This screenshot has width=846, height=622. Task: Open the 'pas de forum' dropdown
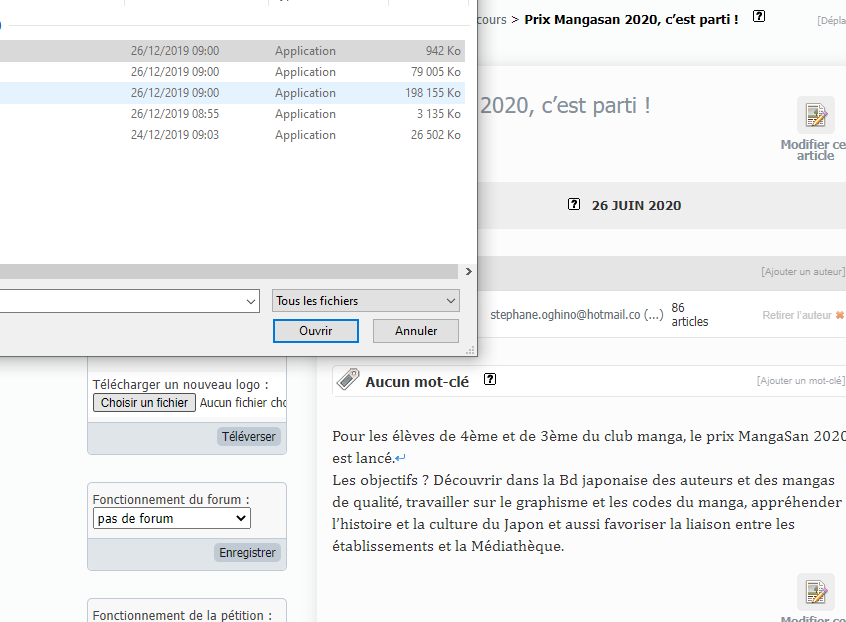171,518
